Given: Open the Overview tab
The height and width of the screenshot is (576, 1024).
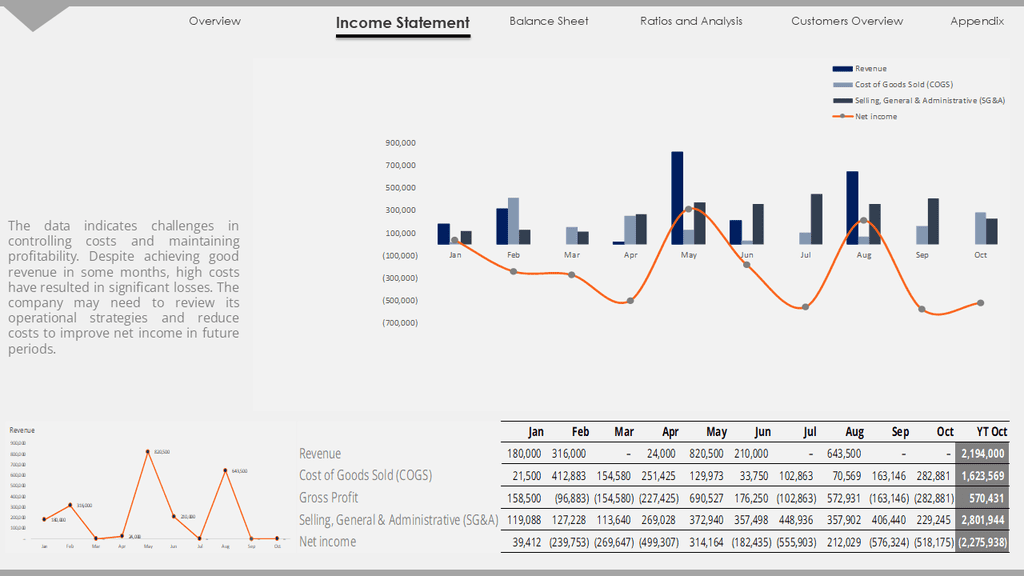Looking at the screenshot, I should [215, 21].
